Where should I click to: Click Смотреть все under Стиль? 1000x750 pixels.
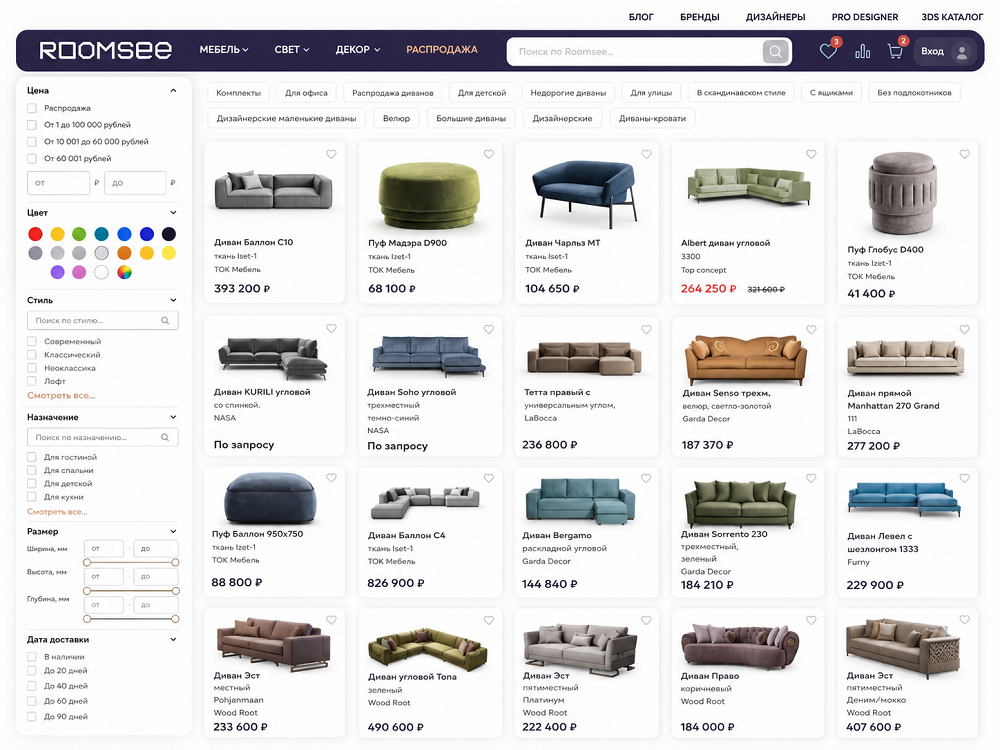(x=61, y=395)
